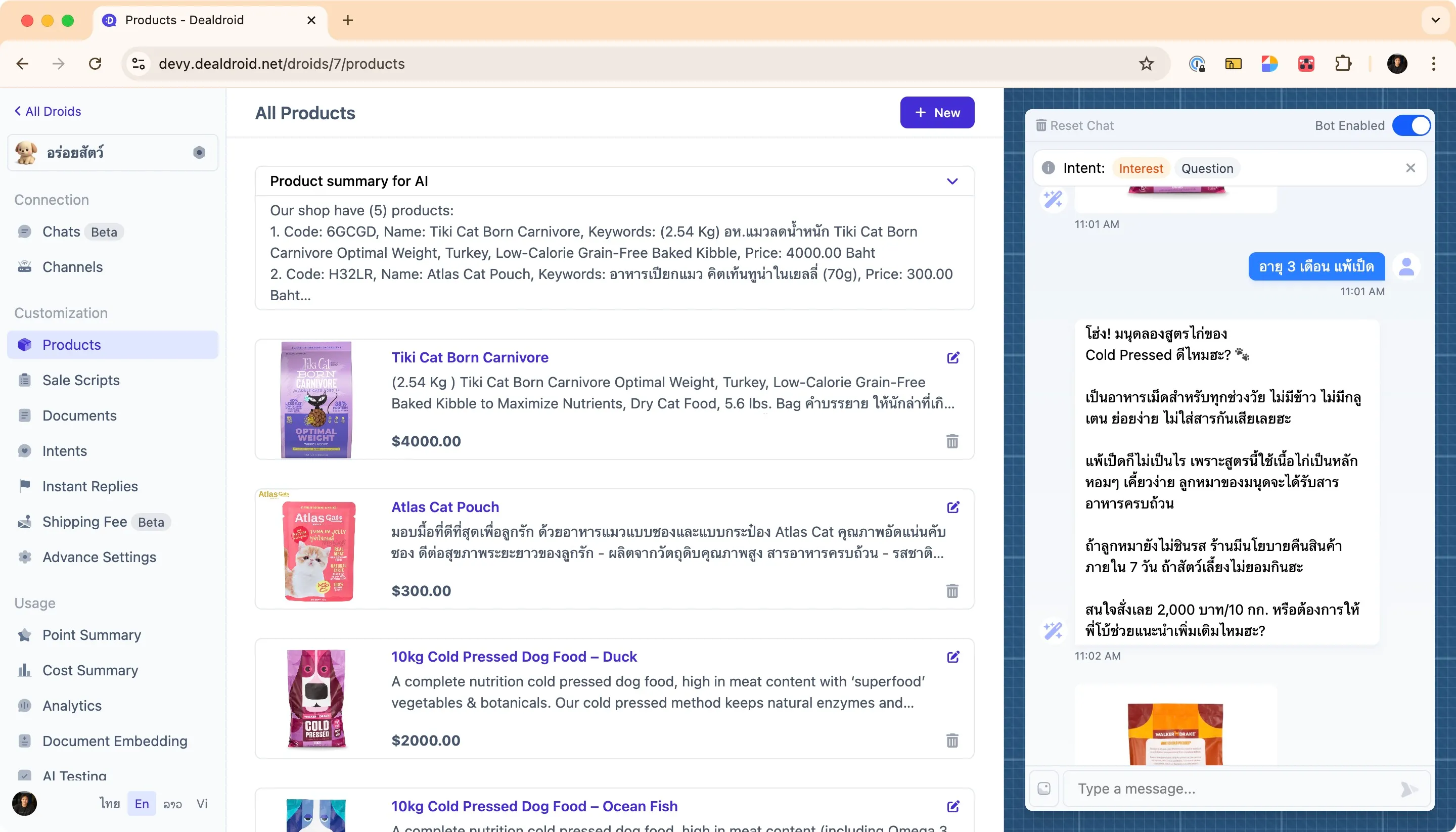Image resolution: width=1456 pixels, height=832 pixels.
Task: Open Instant Replies settings
Action: (x=89, y=486)
